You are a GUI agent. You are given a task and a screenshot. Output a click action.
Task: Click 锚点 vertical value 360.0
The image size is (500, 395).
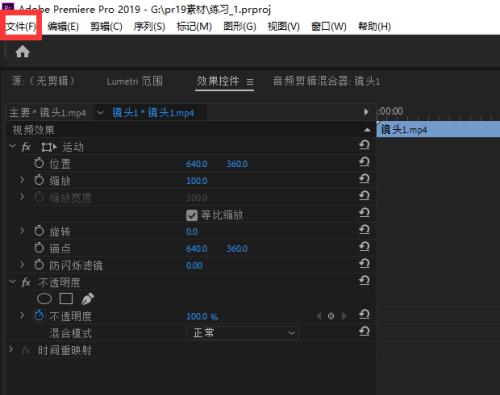(237, 249)
